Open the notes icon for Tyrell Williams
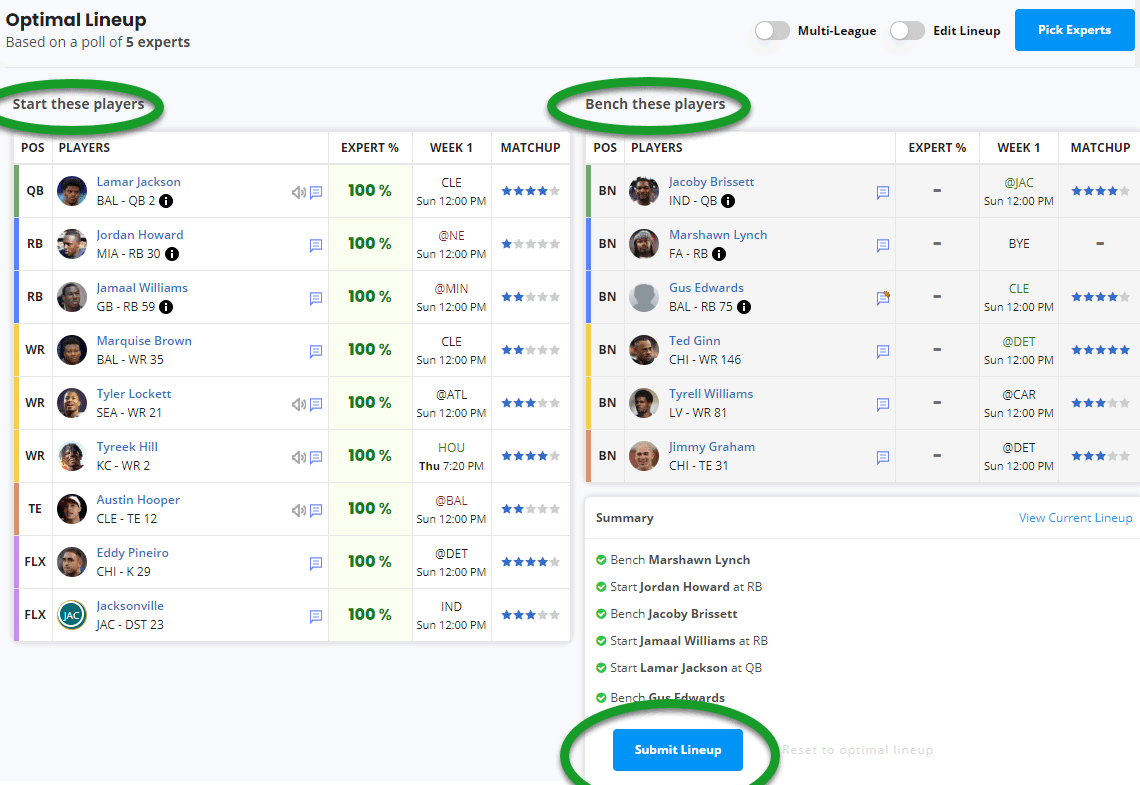The height and width of the screenshot is (785, 1140). 883,405
